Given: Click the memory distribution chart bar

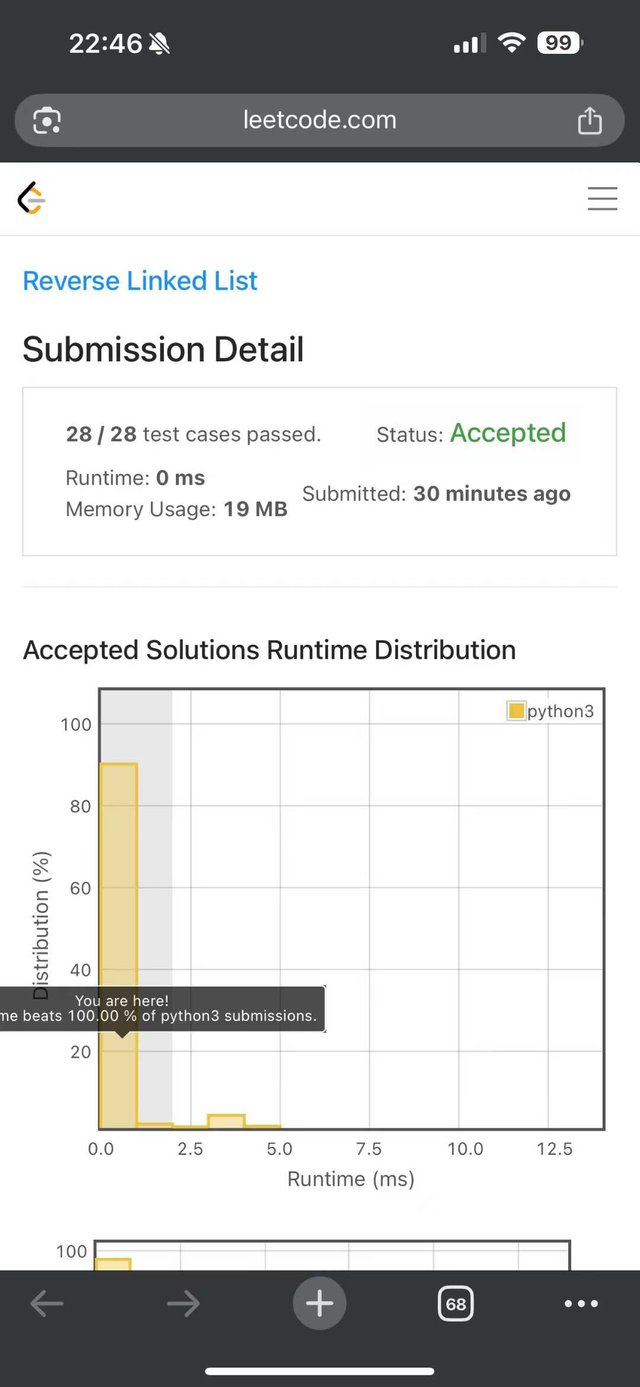Looking at the screenshot, I should [x=113, y=1264].
